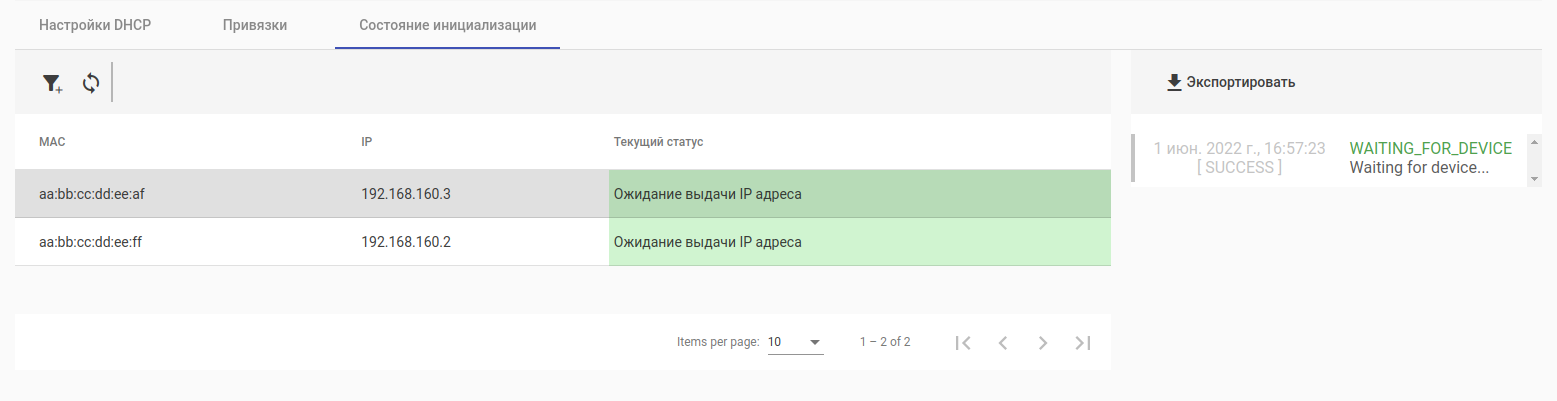Go to the previous page
This screenshot has height=401, width=1557.
point(1003,342)
